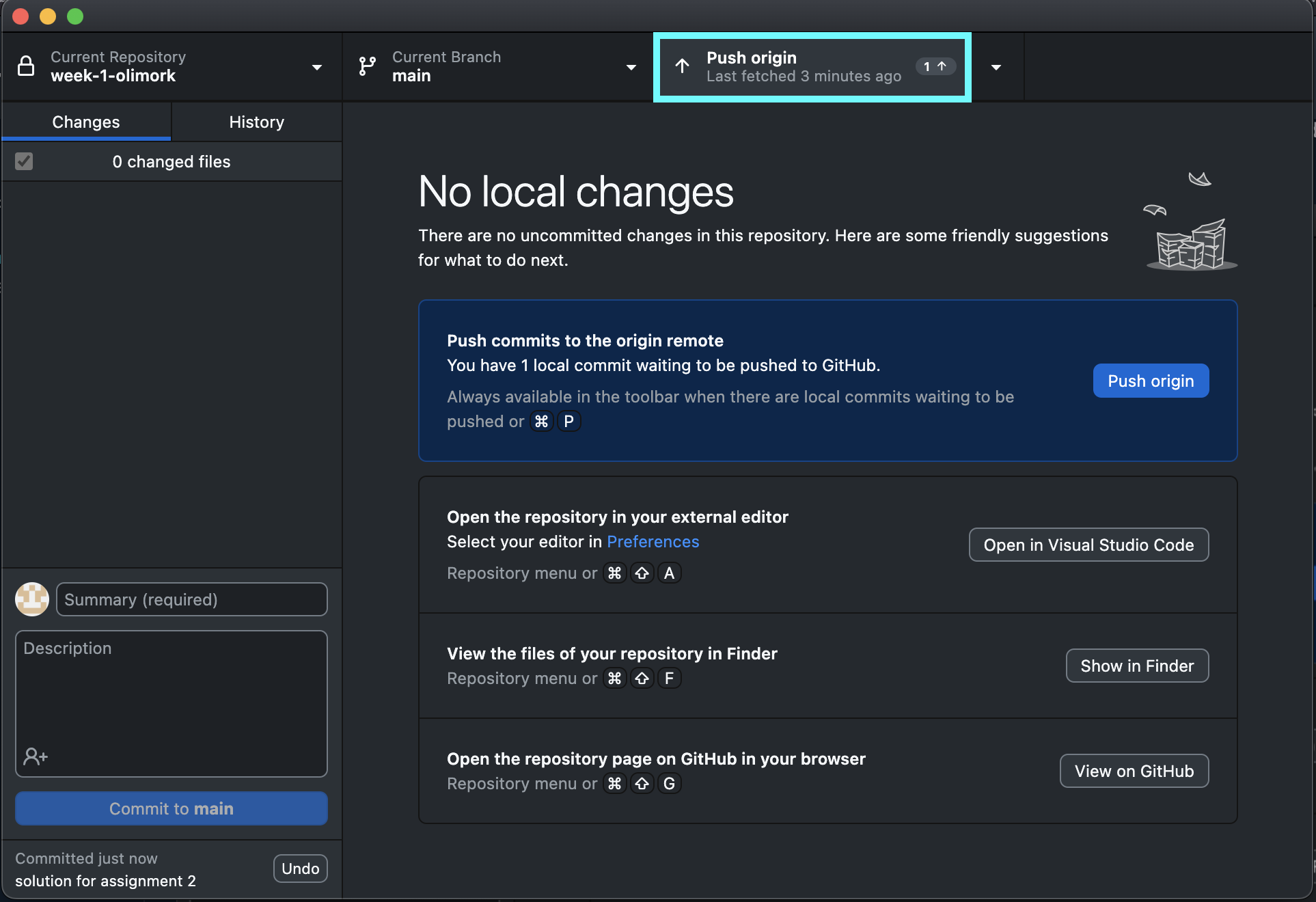
Task: Switch to the Changes tab
Action: click(x=86, y=122)
